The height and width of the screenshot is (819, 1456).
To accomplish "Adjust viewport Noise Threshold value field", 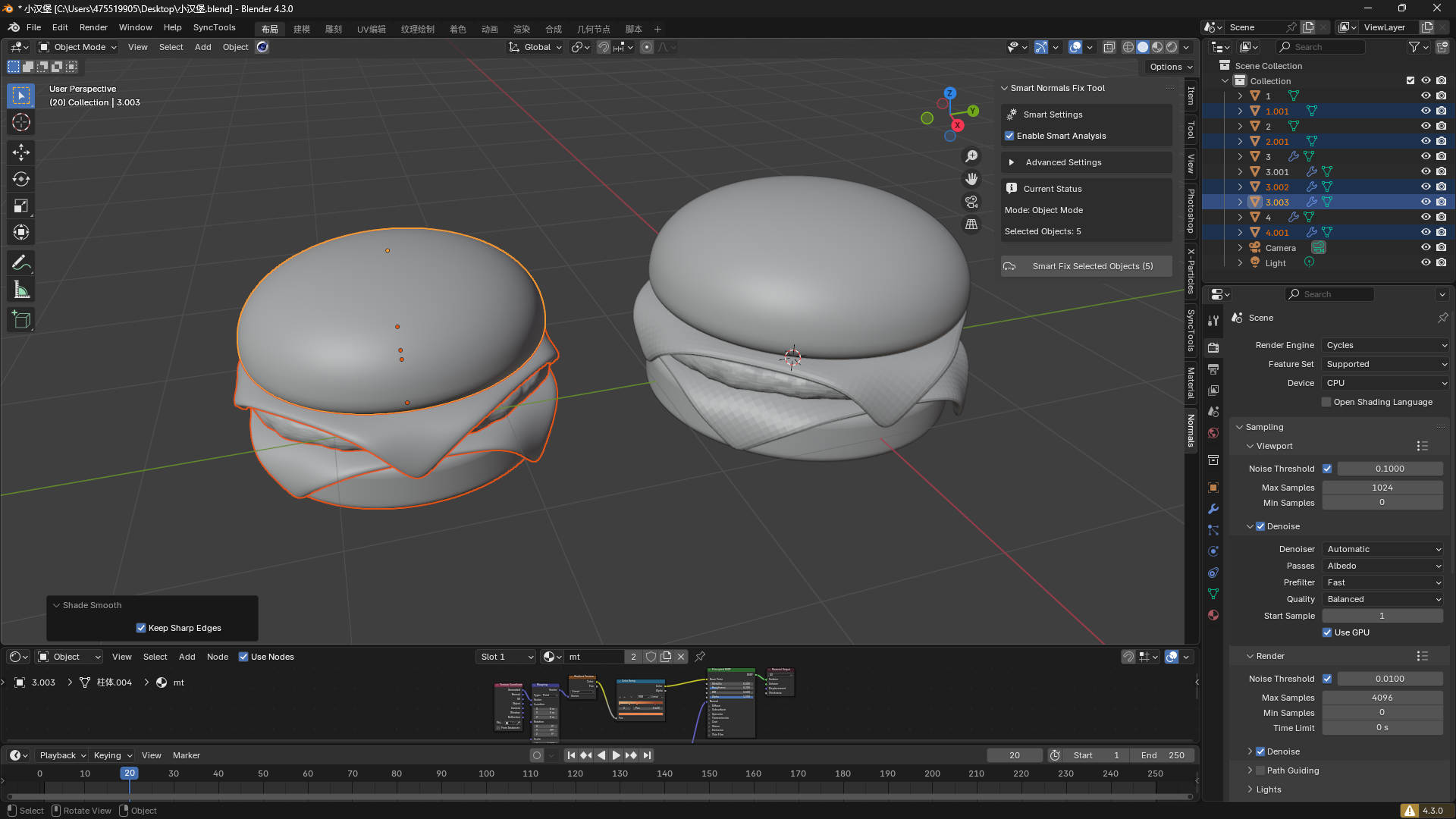I will click(x=1389, y=469).
